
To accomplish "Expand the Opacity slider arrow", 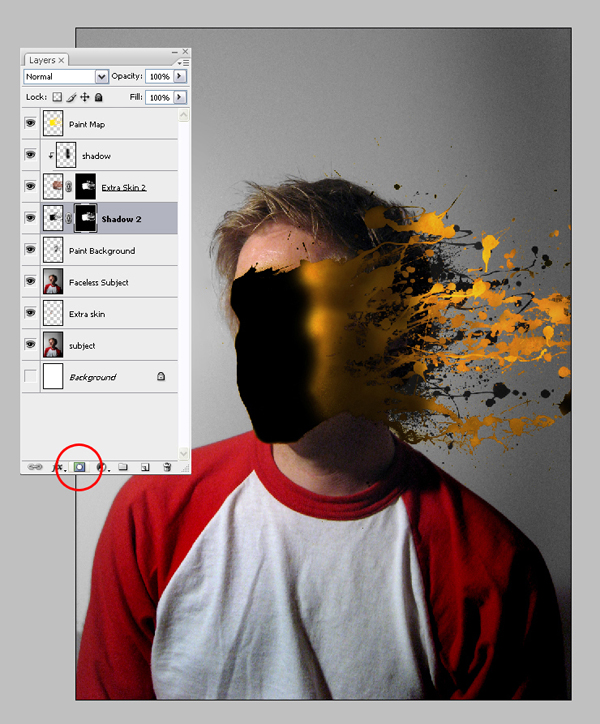I will coord(179,76).
